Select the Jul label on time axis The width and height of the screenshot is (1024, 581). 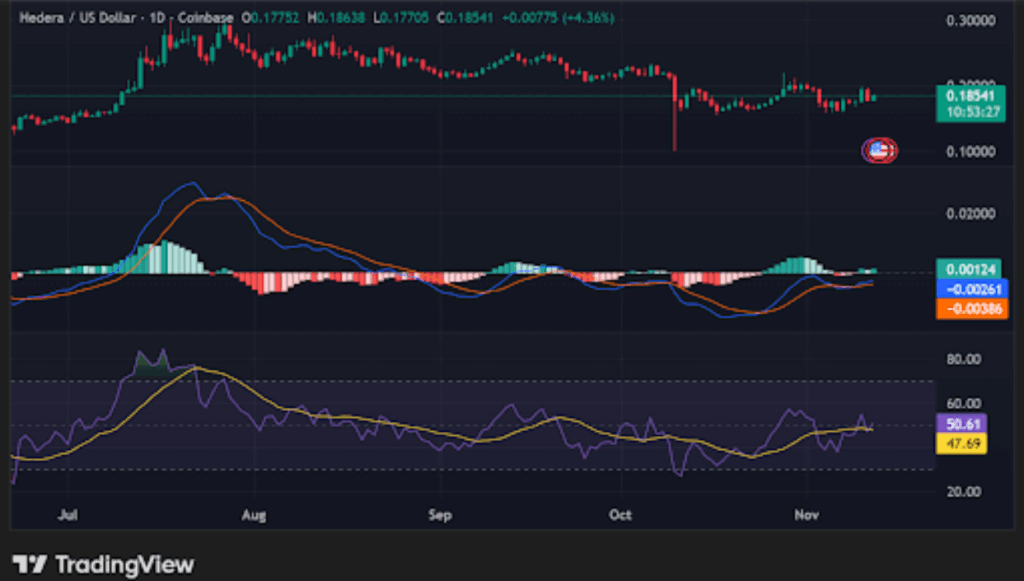point(68,516)
